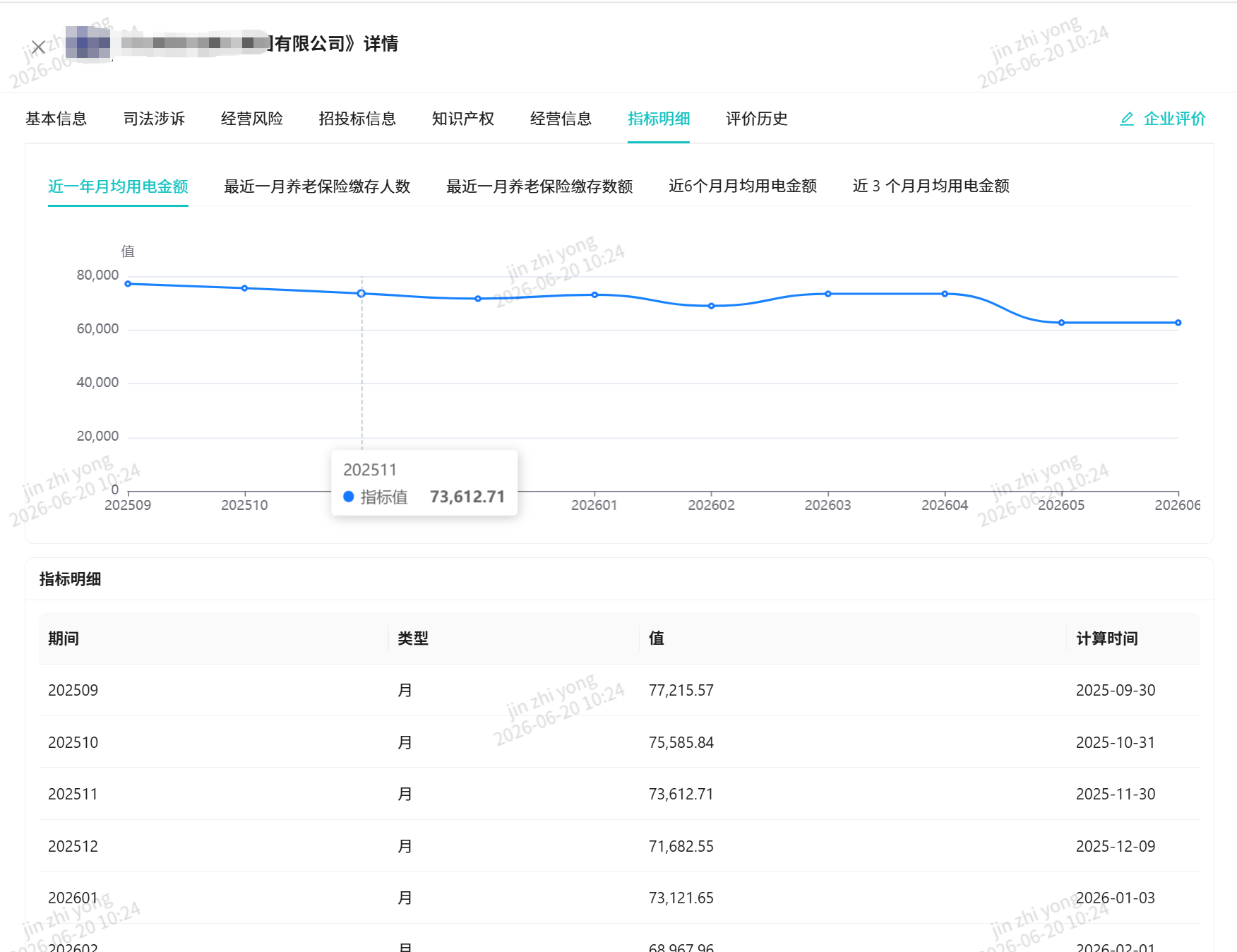
Task: Click the 202606 data point on chart
Action: (1178, 323)
